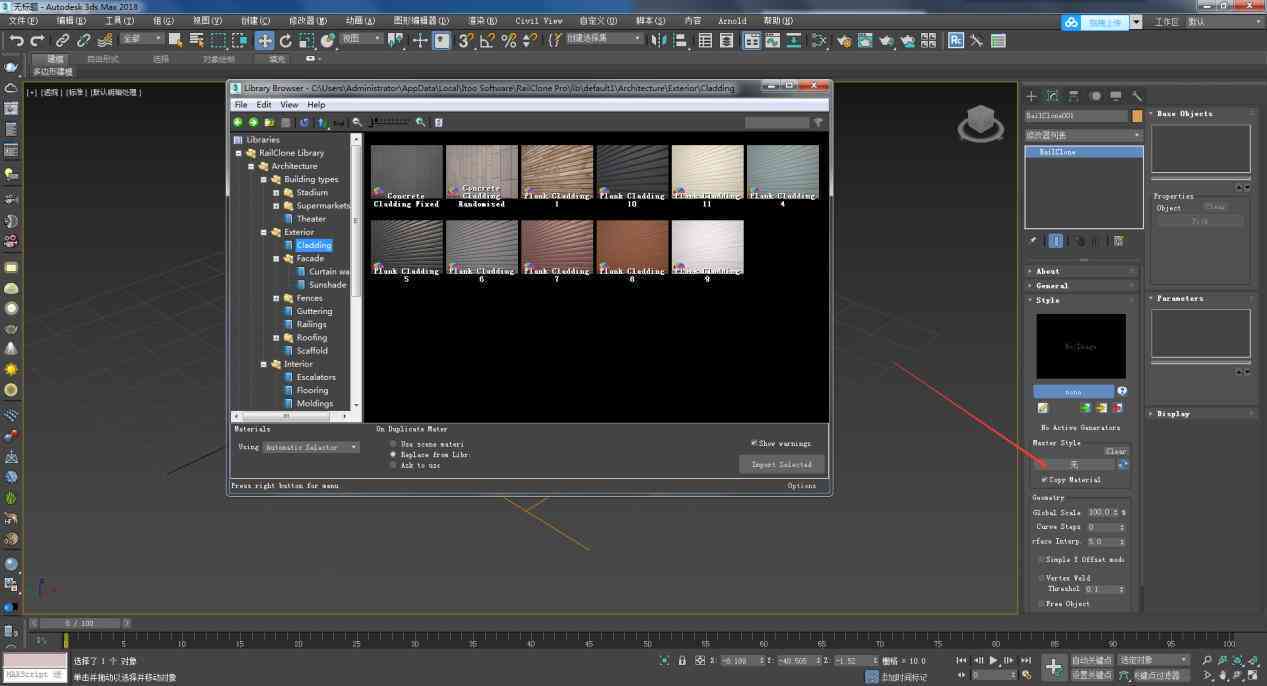
Task: Toggle the Percent Snap tool
Action: click(x=508, y=40)
